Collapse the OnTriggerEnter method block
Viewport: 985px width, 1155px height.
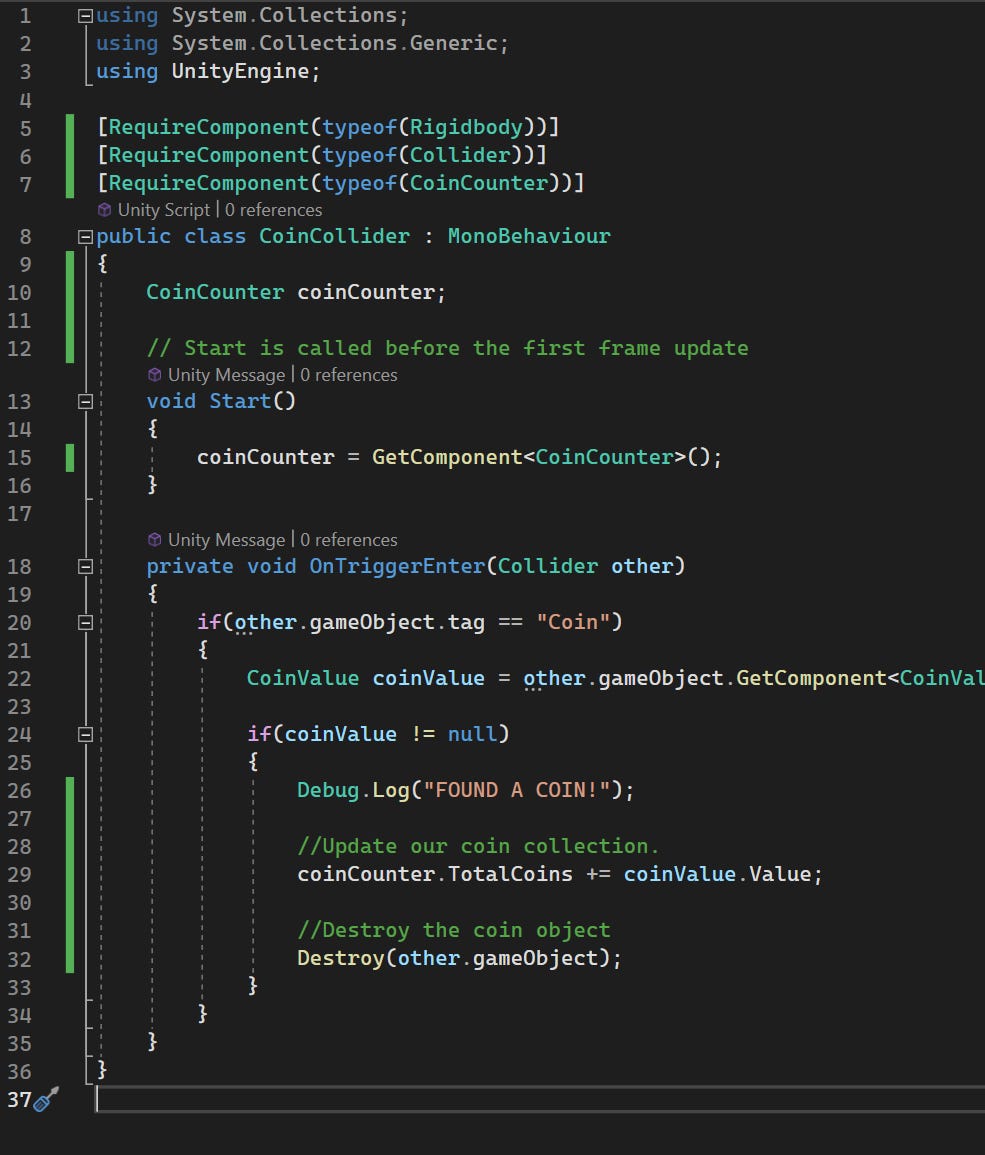(x=85, y=566)
